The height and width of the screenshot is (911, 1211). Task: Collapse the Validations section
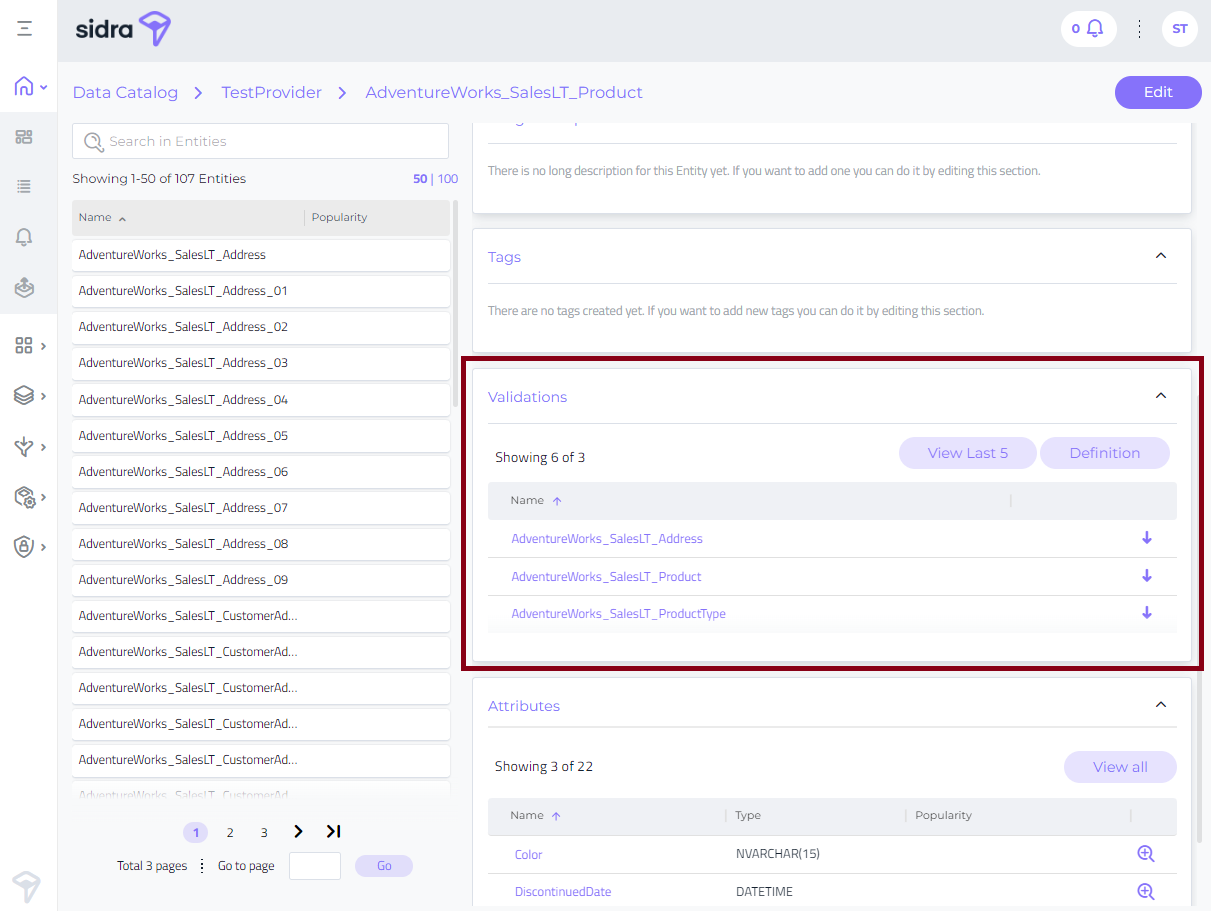point(1160,396)
